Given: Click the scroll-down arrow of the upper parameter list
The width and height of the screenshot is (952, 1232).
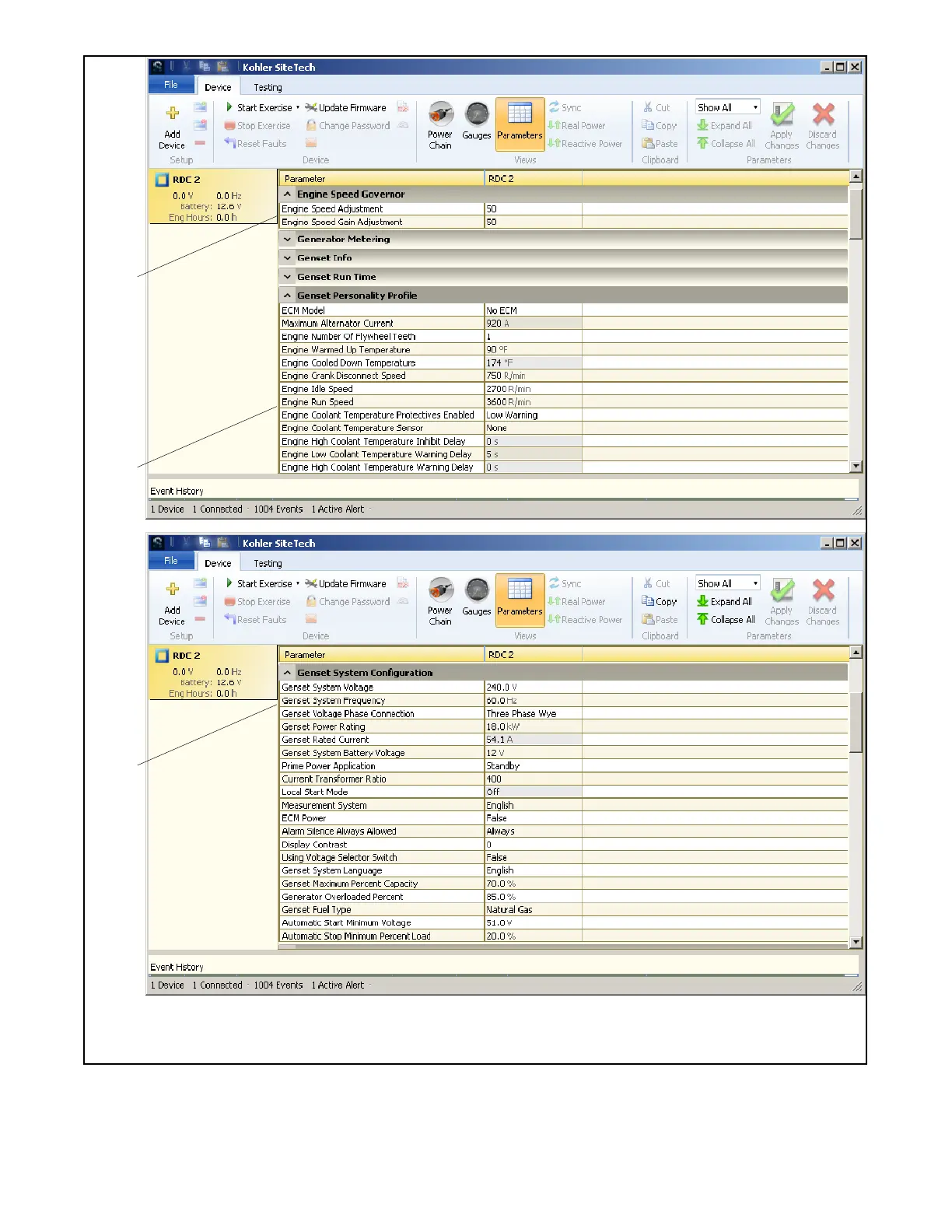Looking at the screenshot, I should tap(856, 467).
